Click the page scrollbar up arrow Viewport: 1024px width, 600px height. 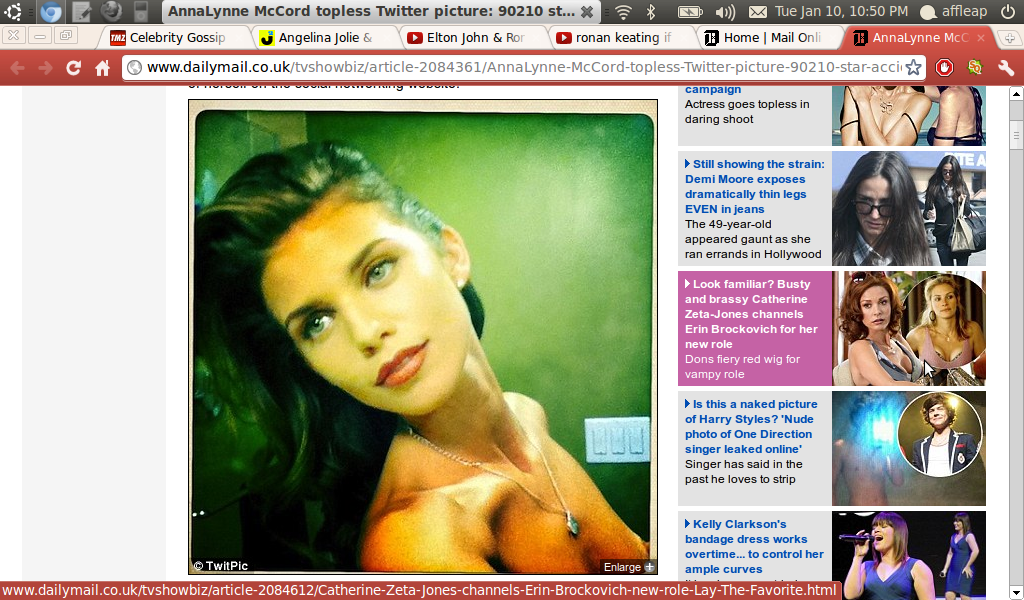pyautogui.click(x=1016, y=94)
